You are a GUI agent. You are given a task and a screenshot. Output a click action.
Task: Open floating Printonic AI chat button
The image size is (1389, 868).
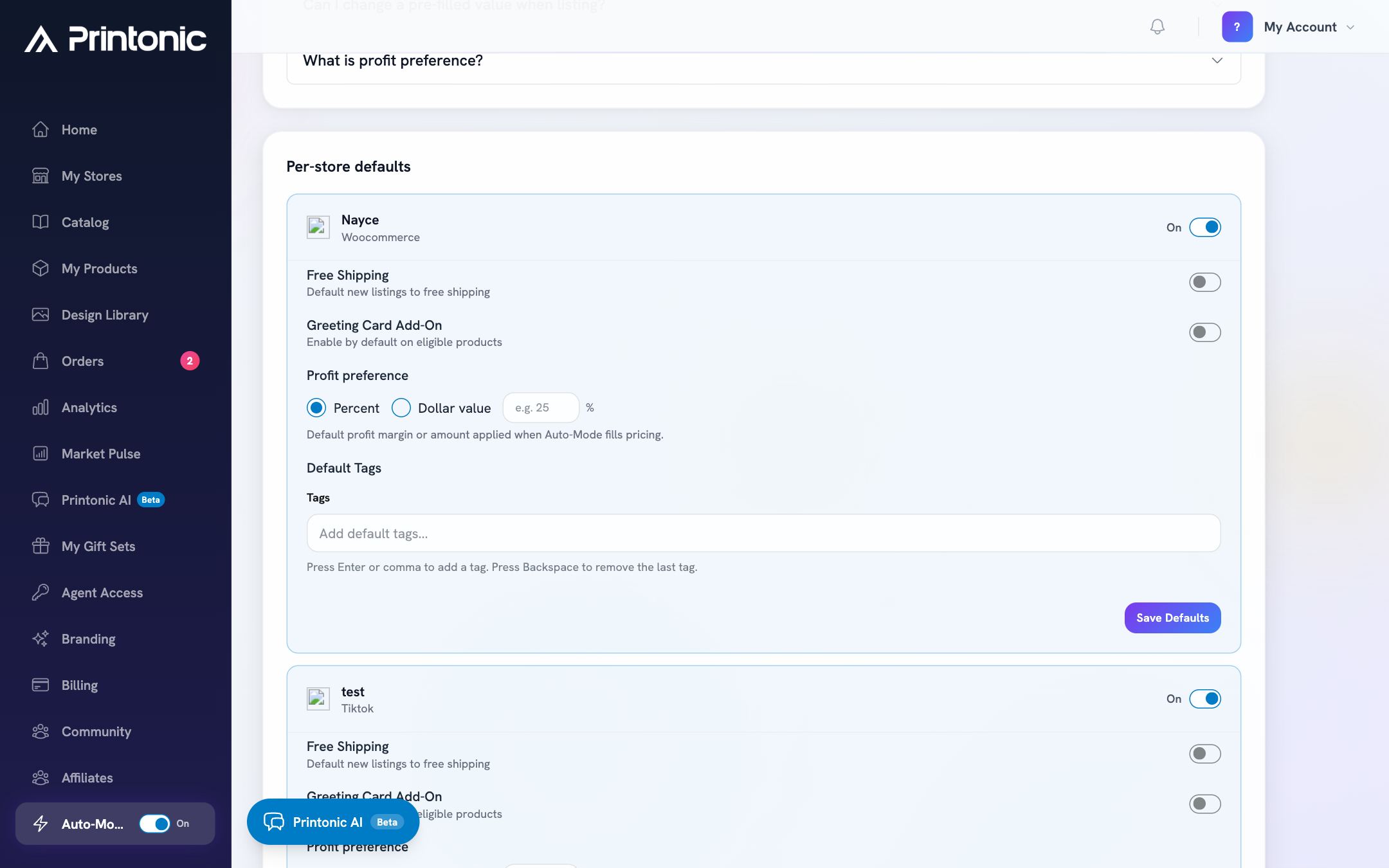333,822
